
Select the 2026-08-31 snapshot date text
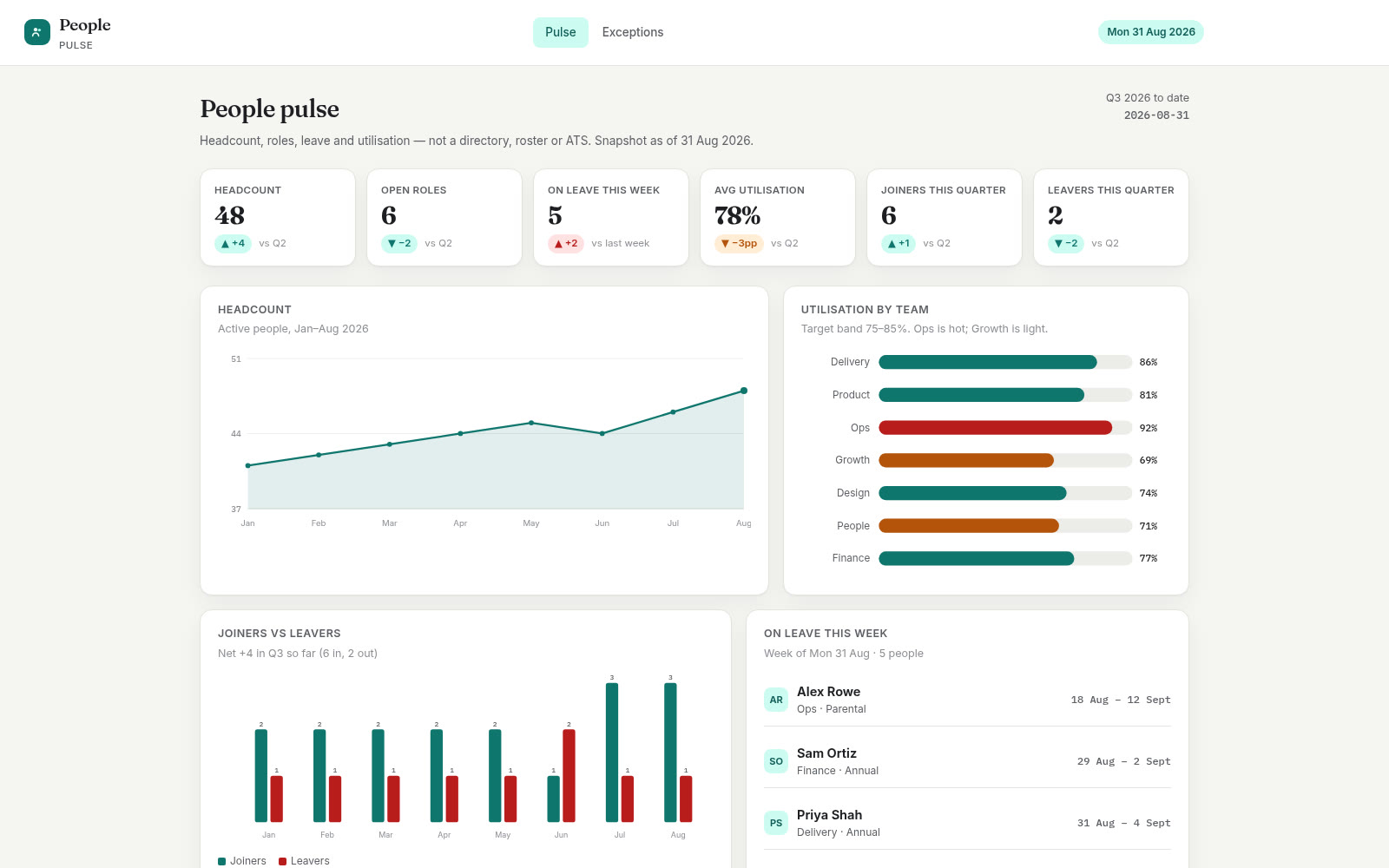tap(1156, 115)
